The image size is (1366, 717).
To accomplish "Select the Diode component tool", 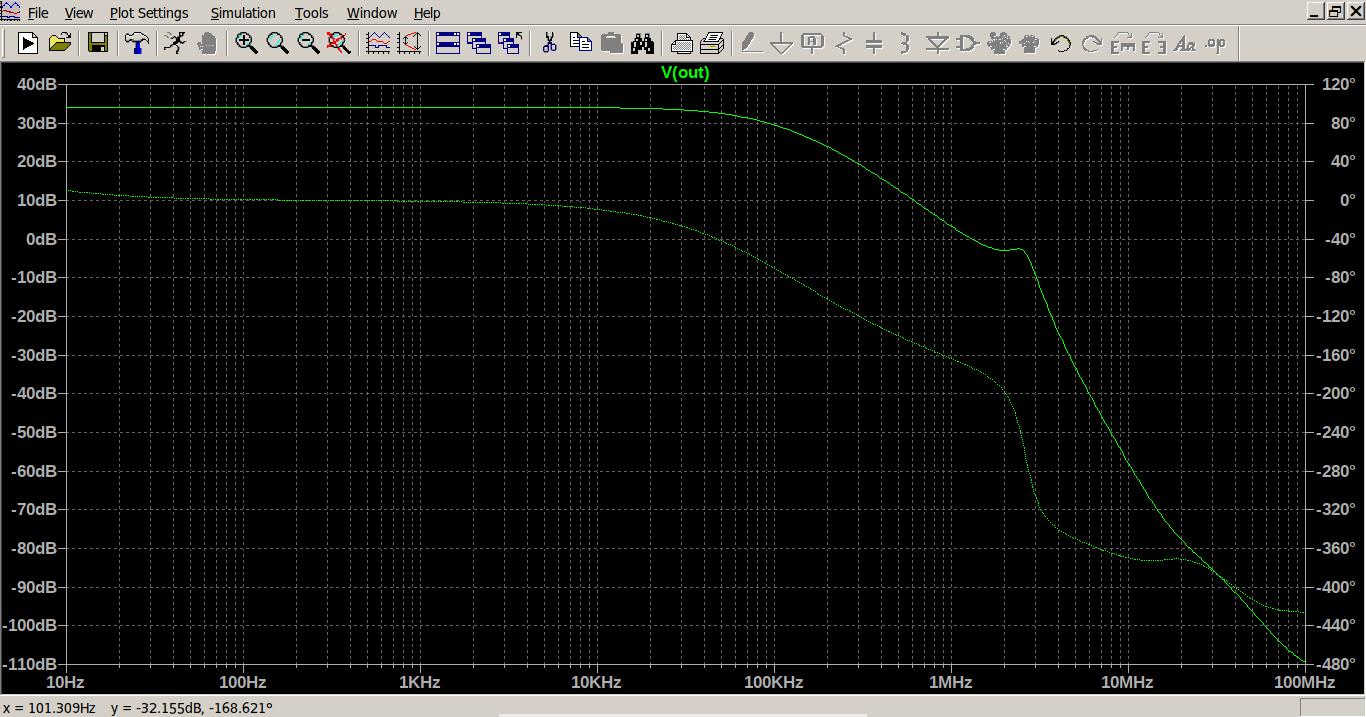I will [937, 43].
